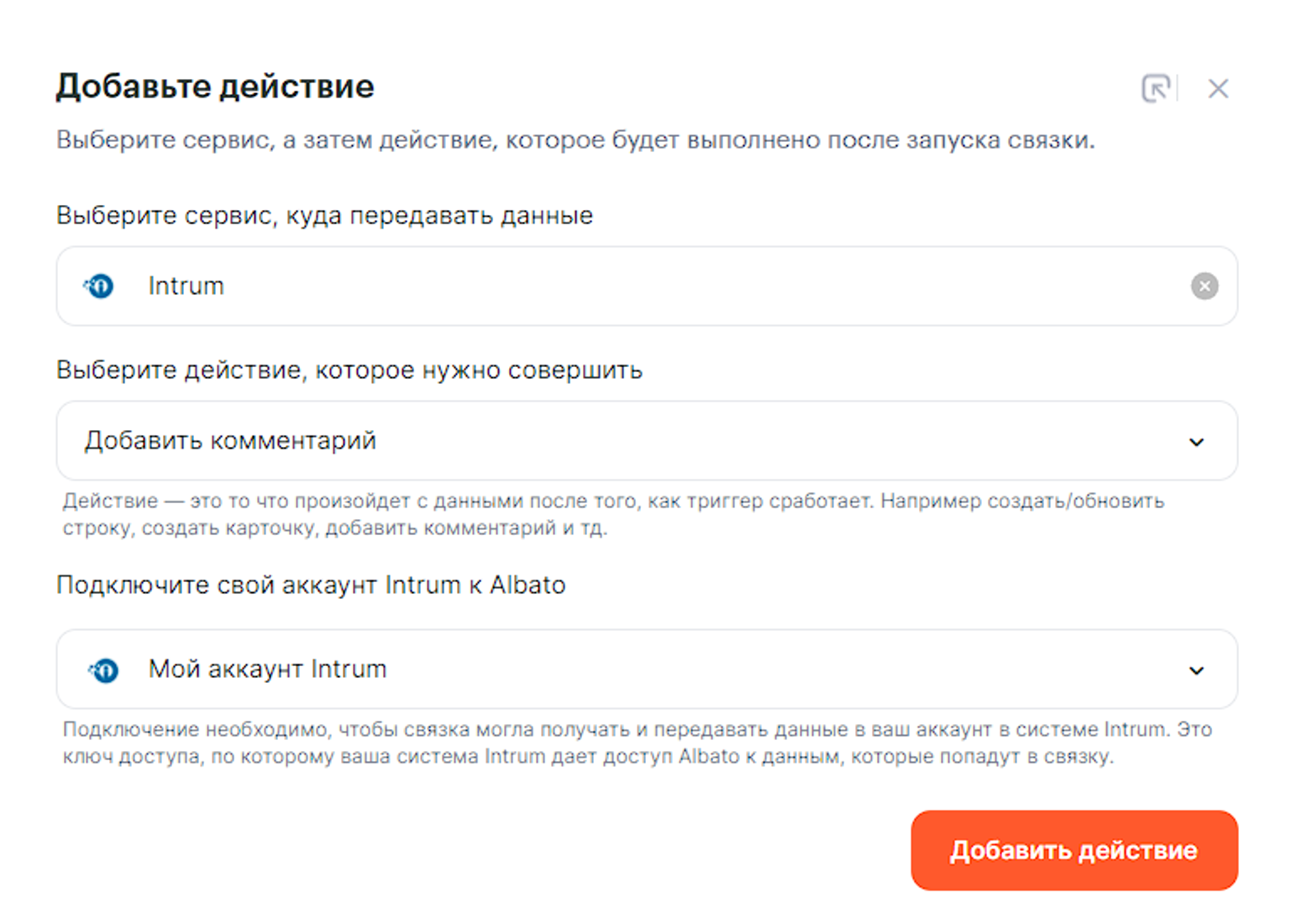Click Intrum logo beside 'Мой аккаунт Intrum'
The height and width of the screenshot is (924, 1302).
click(104, 670)
